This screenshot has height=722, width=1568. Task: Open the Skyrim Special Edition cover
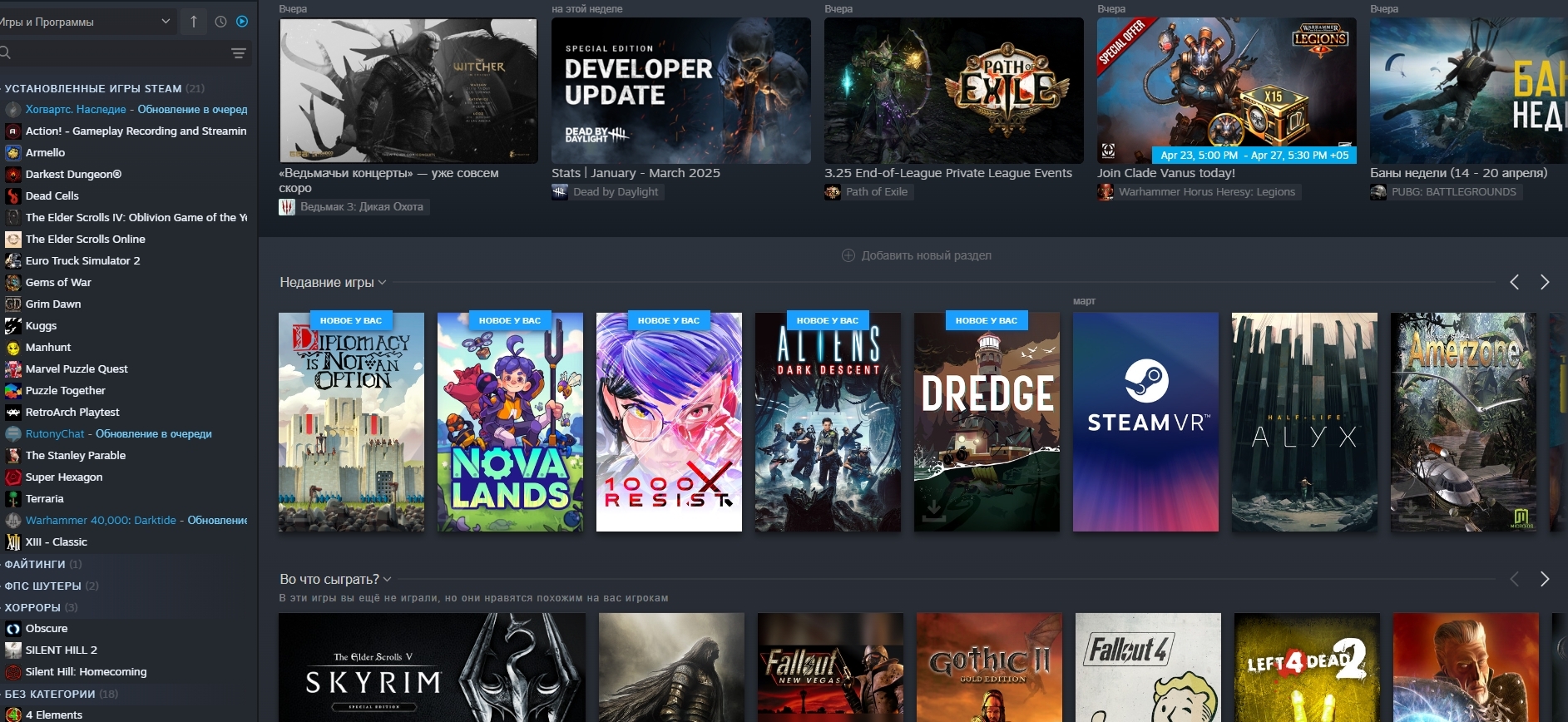coord(432,668)
